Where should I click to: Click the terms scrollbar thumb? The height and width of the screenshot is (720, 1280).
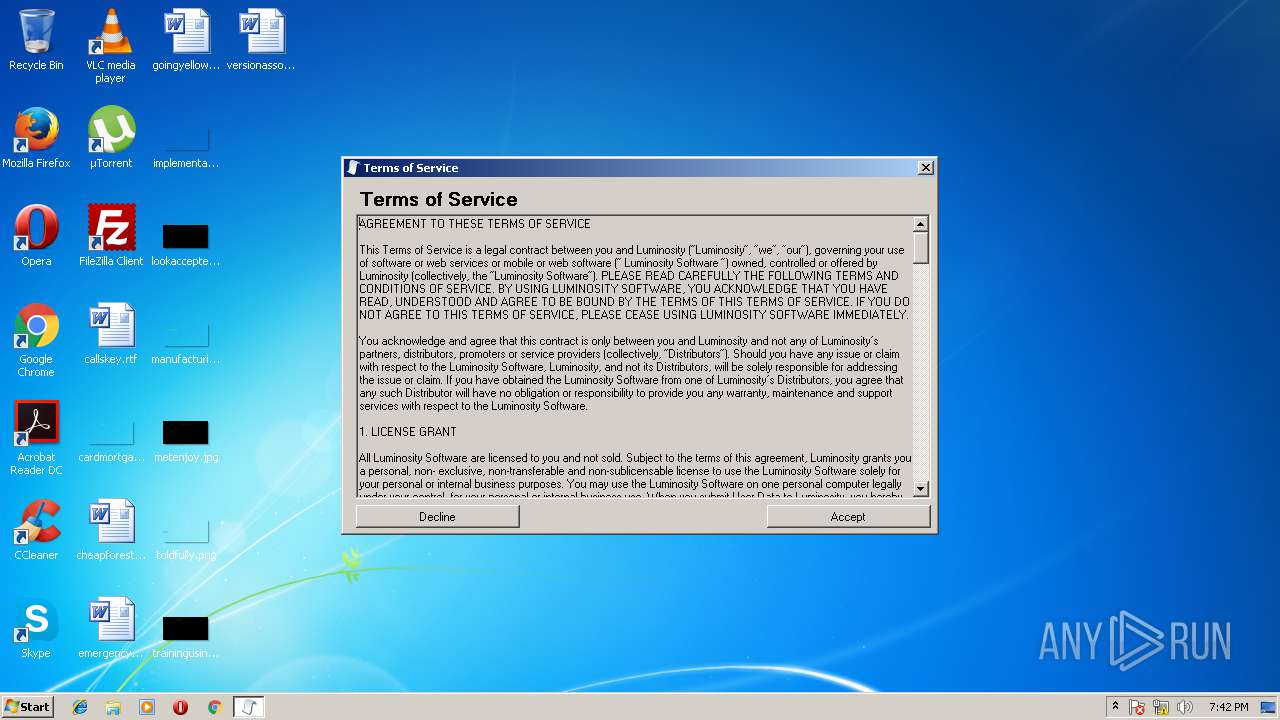[921, 248]
